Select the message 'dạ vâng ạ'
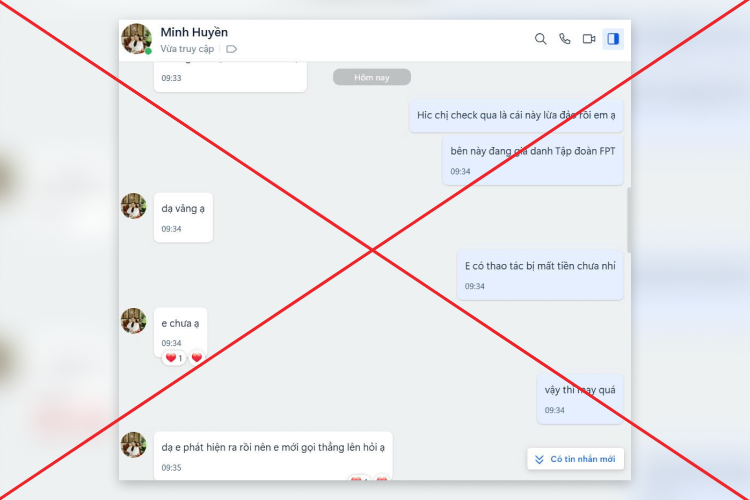Image resolution: width=750 pixels, height=500 pixels. (183, 217)
